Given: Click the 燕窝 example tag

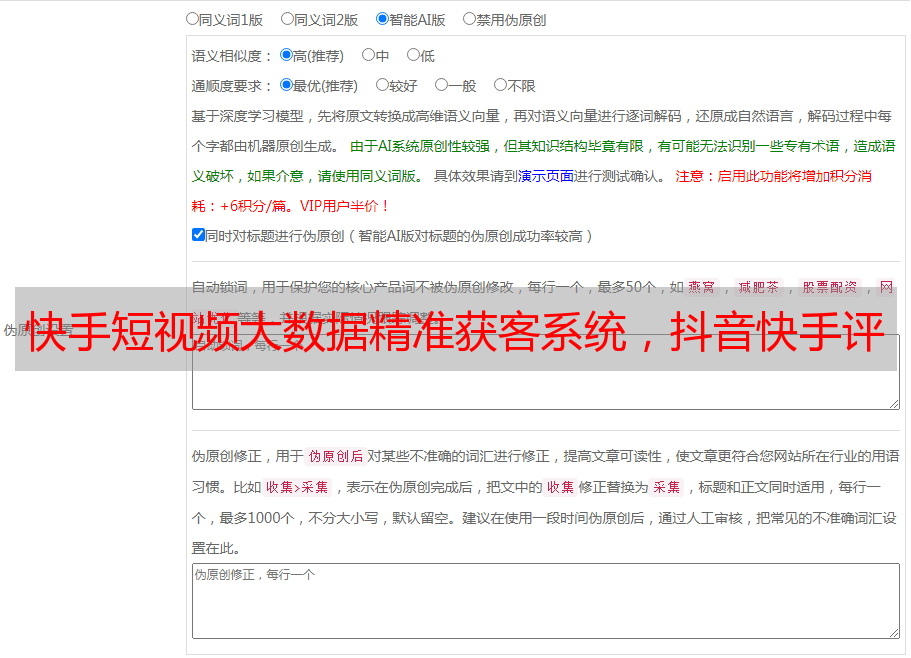Looking at the screenshot, I should (x=701, y=287).
